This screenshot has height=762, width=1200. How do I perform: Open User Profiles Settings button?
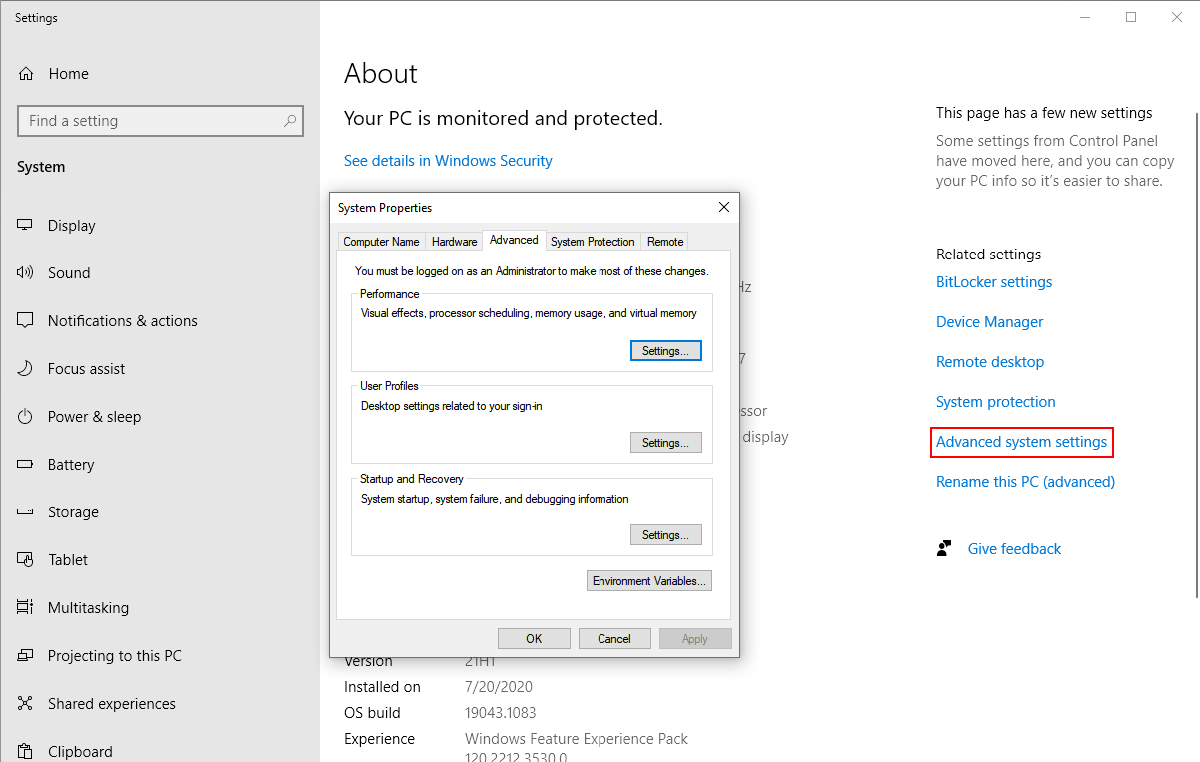click(x=665, y=443)
